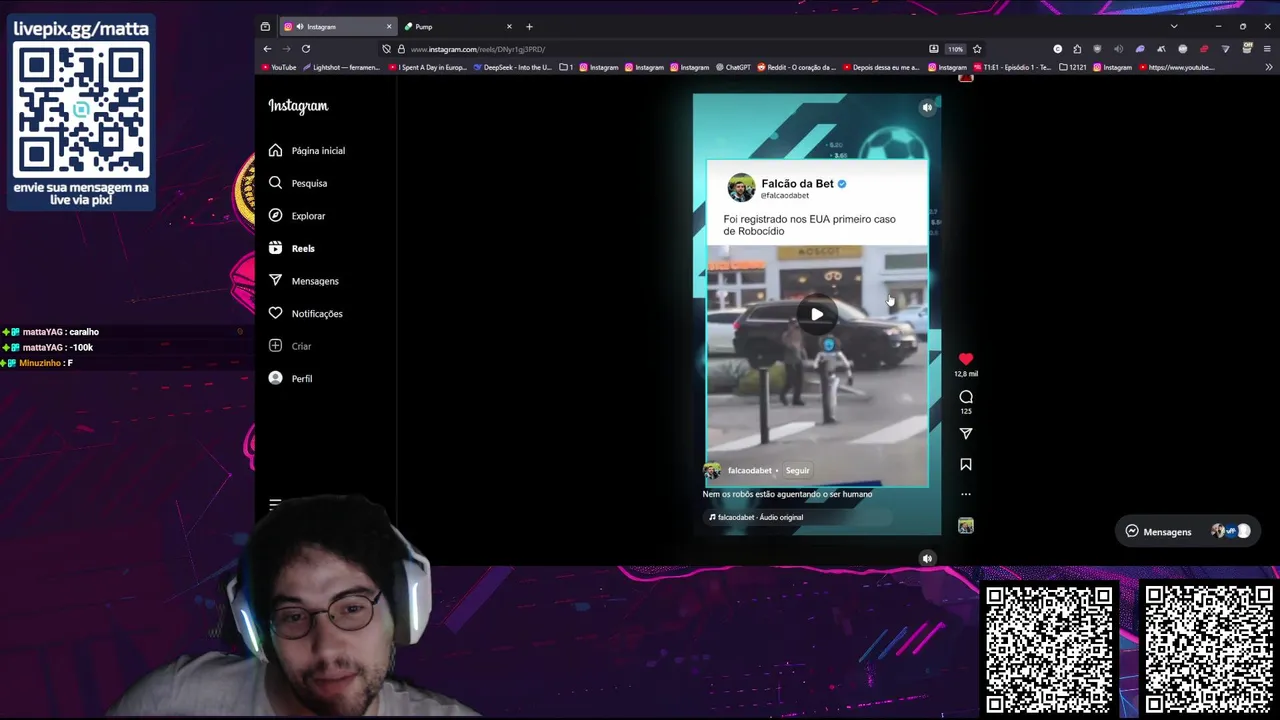Close the Pump tab
1280x720 pixels.
[509, 27]
